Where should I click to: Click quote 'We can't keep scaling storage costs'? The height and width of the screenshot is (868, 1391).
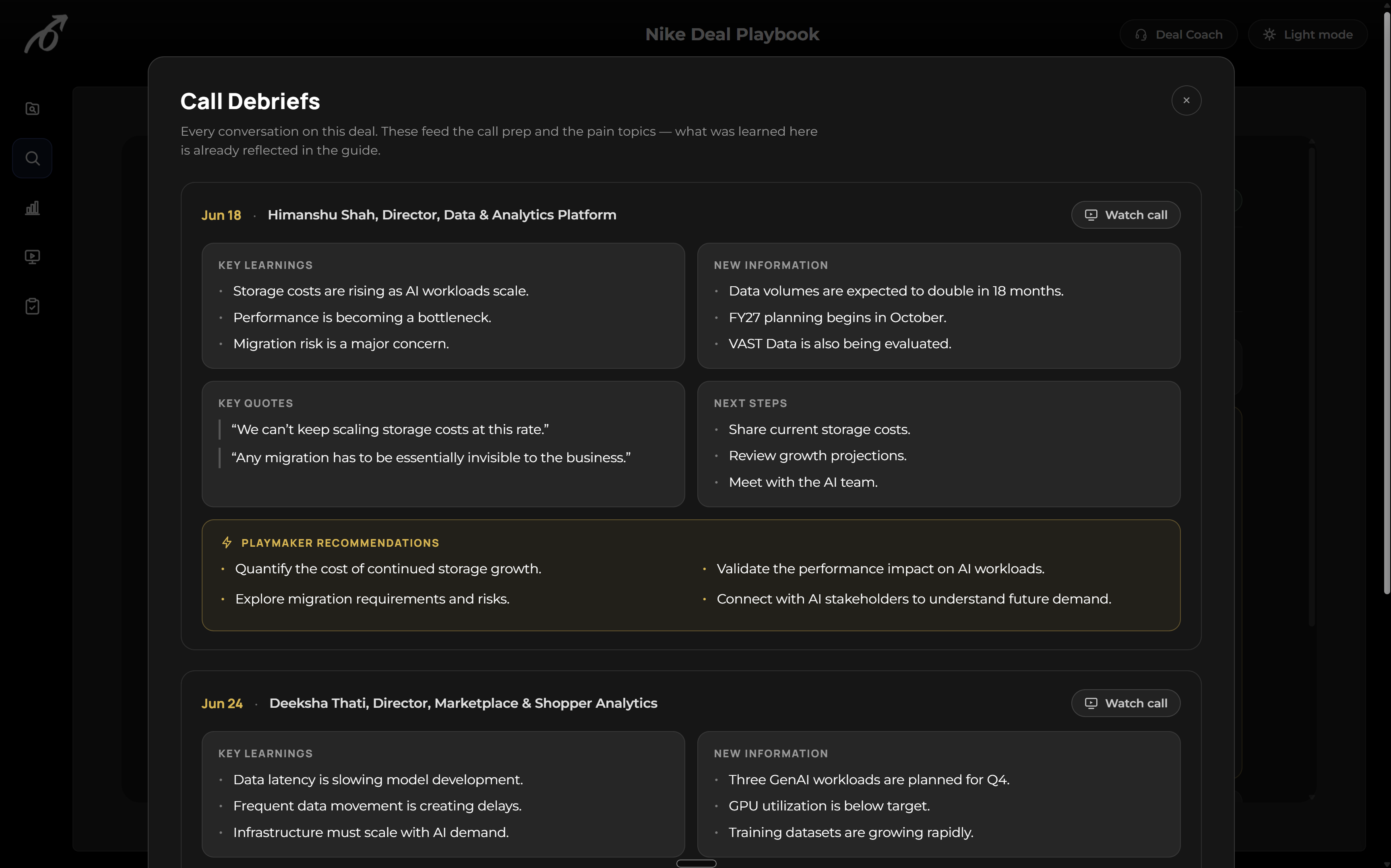pyautogui.click(x=390, y=430)
